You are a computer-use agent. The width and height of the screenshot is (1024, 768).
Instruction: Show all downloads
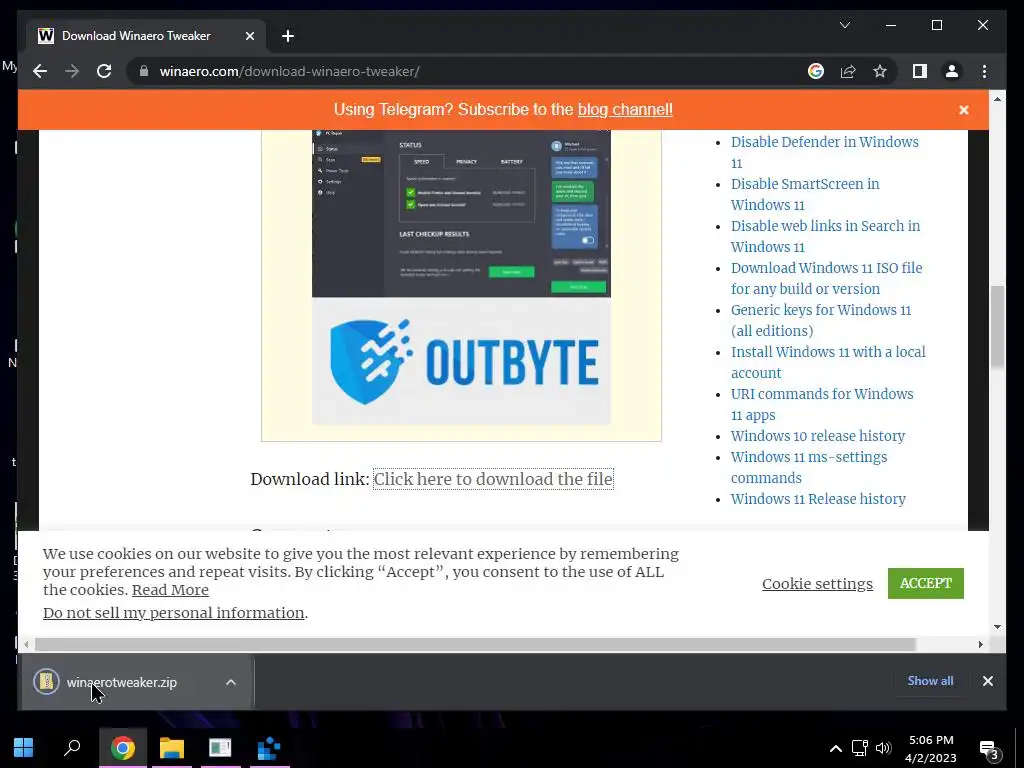(930, 680)
